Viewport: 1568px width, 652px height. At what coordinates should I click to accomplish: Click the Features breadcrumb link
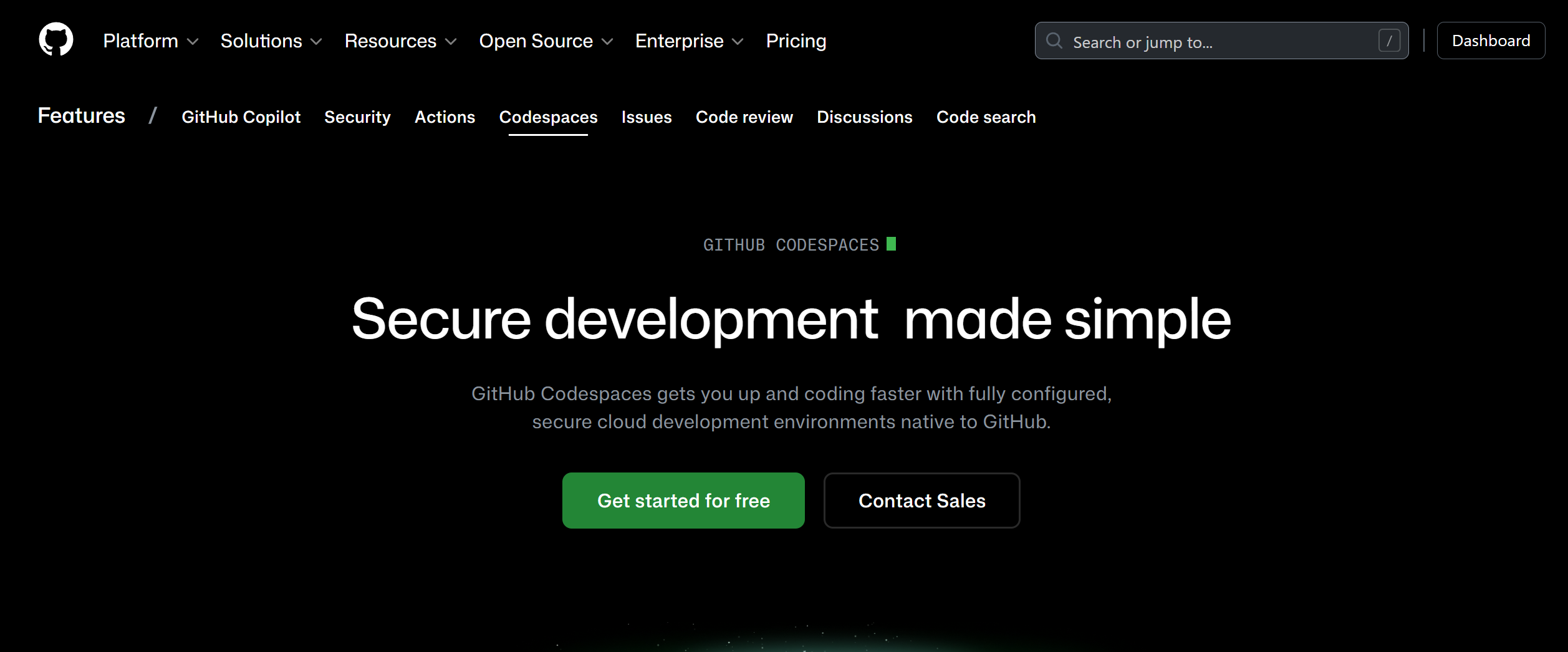point(81,115)
